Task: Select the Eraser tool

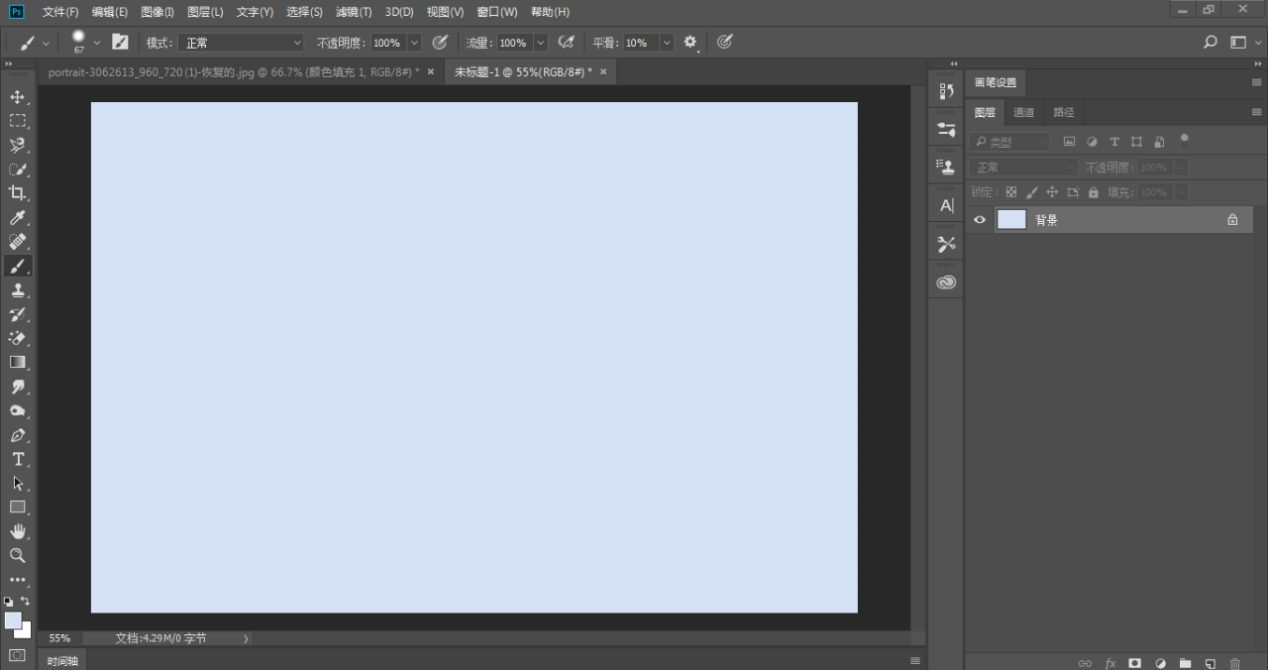Action: [17, 338]
